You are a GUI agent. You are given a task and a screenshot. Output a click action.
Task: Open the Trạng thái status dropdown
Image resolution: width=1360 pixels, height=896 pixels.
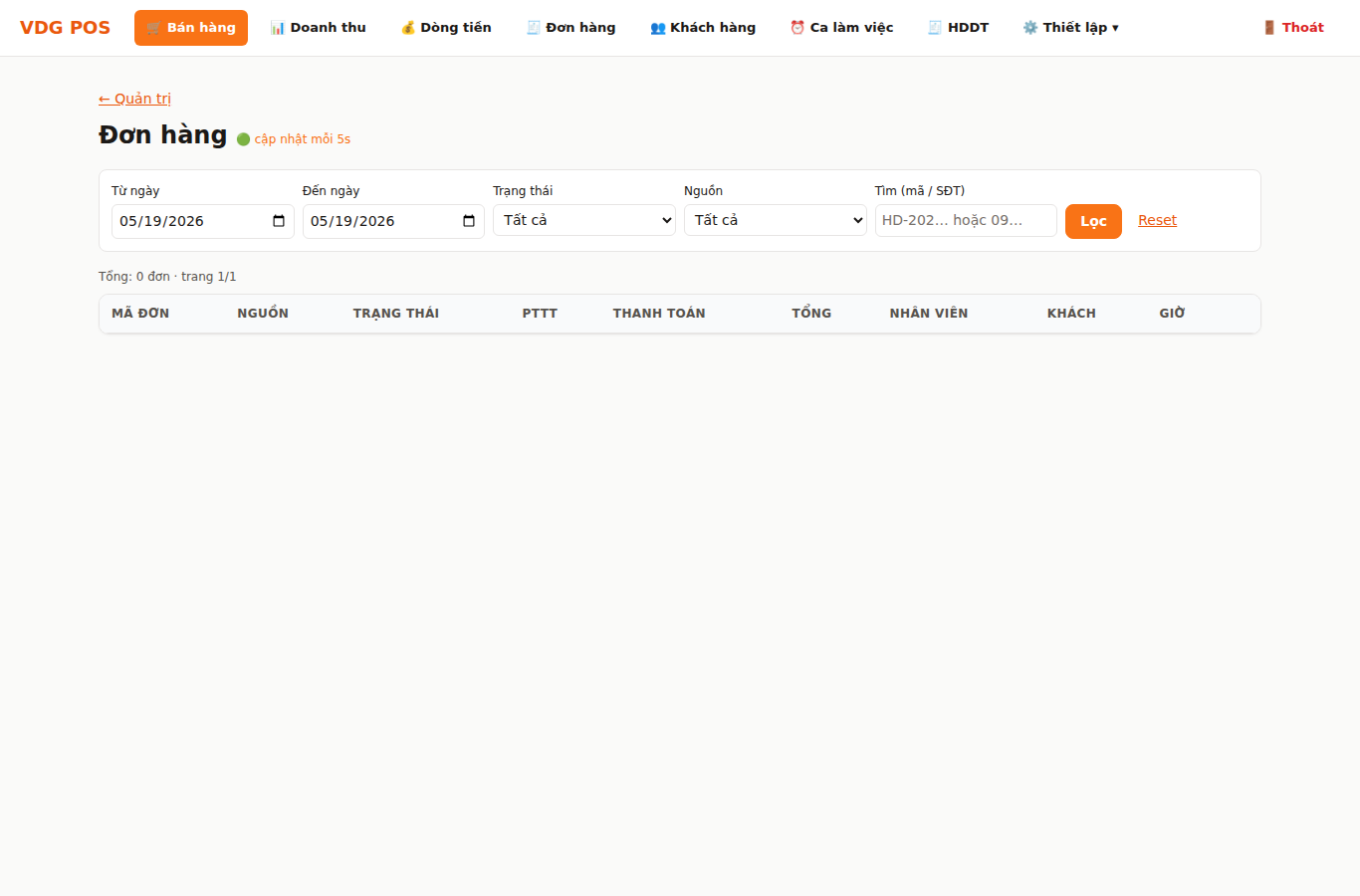pos(584,220)
